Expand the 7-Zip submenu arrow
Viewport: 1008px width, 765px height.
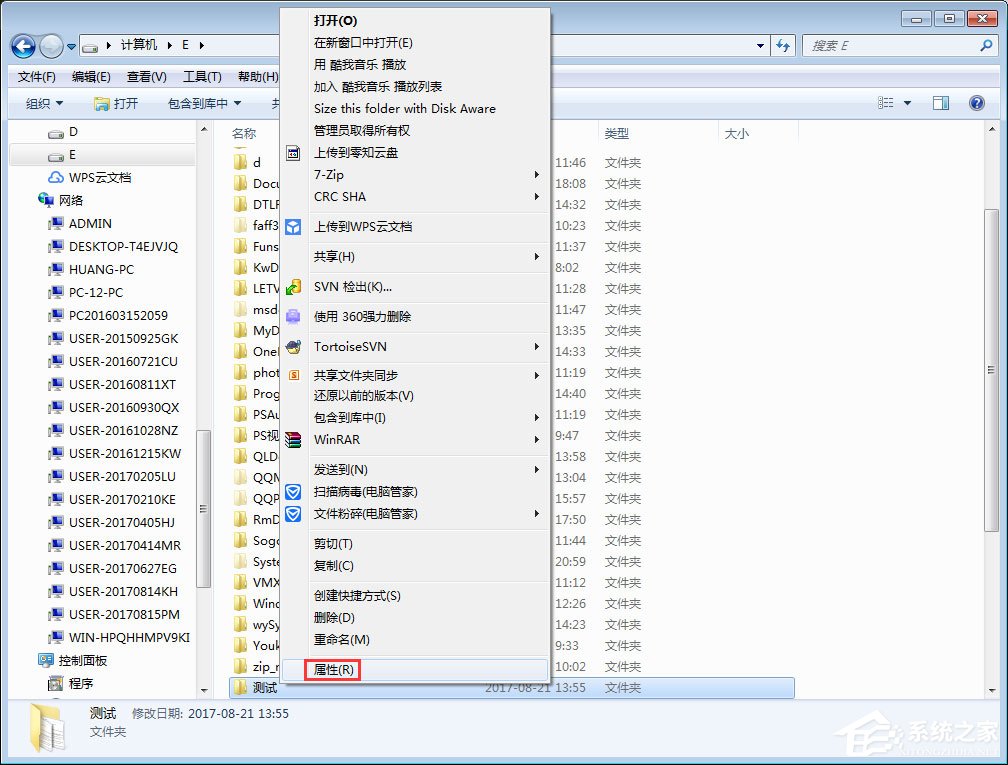[x=538, y=174]
